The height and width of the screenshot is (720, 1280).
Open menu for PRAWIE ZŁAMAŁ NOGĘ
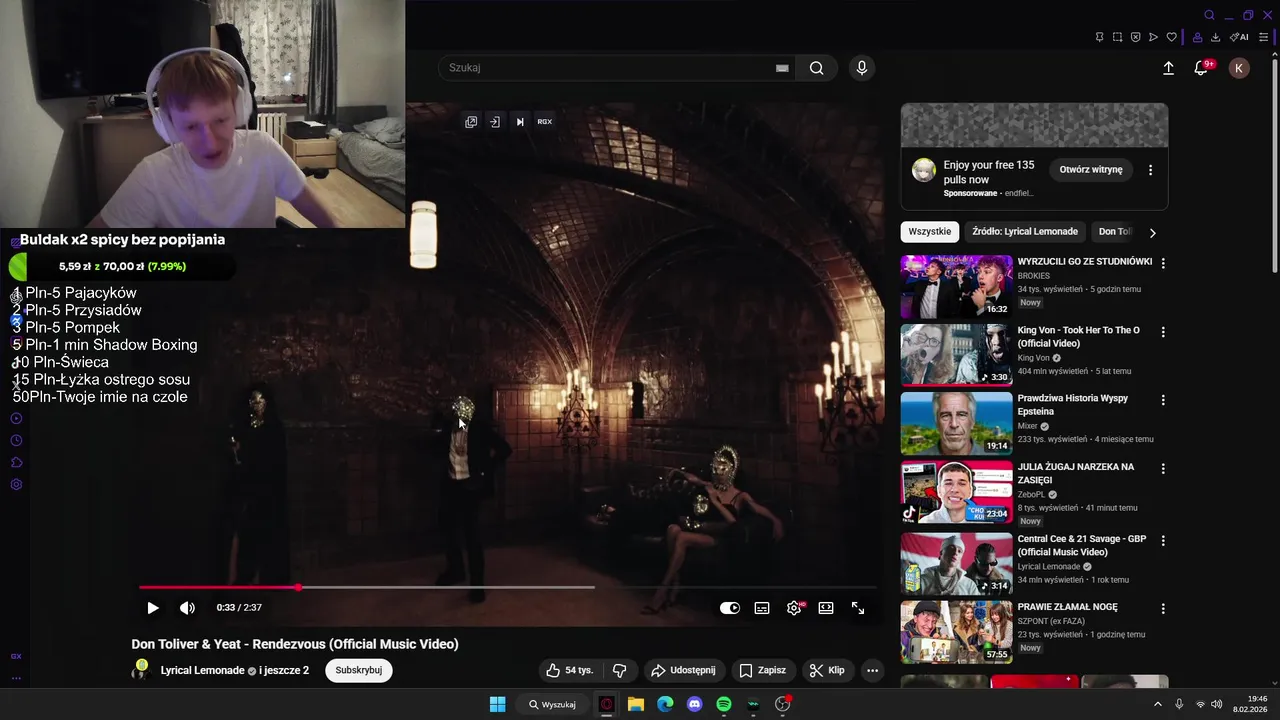(x=1162, y=608)
